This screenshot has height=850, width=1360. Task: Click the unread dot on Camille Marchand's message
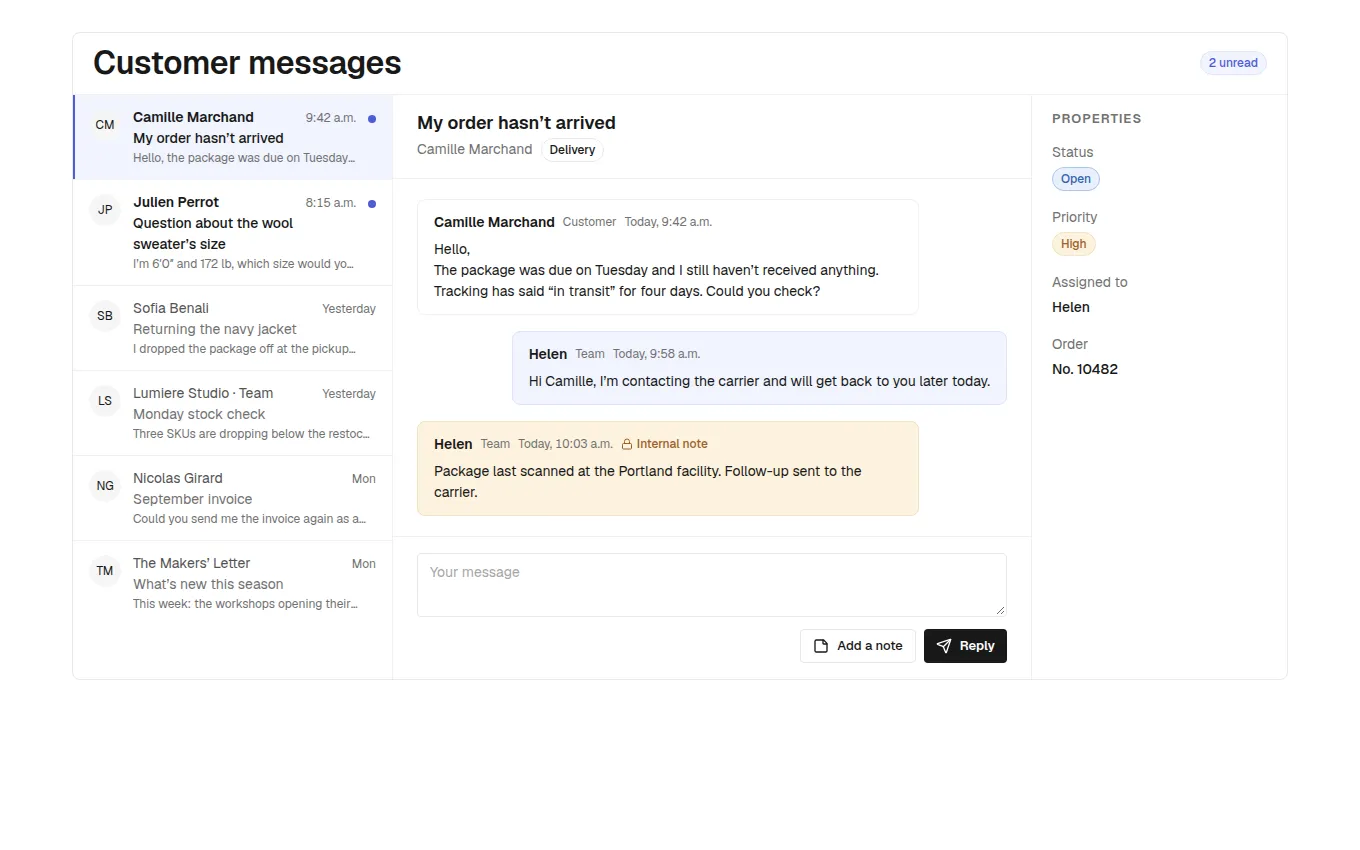(372, 118)
